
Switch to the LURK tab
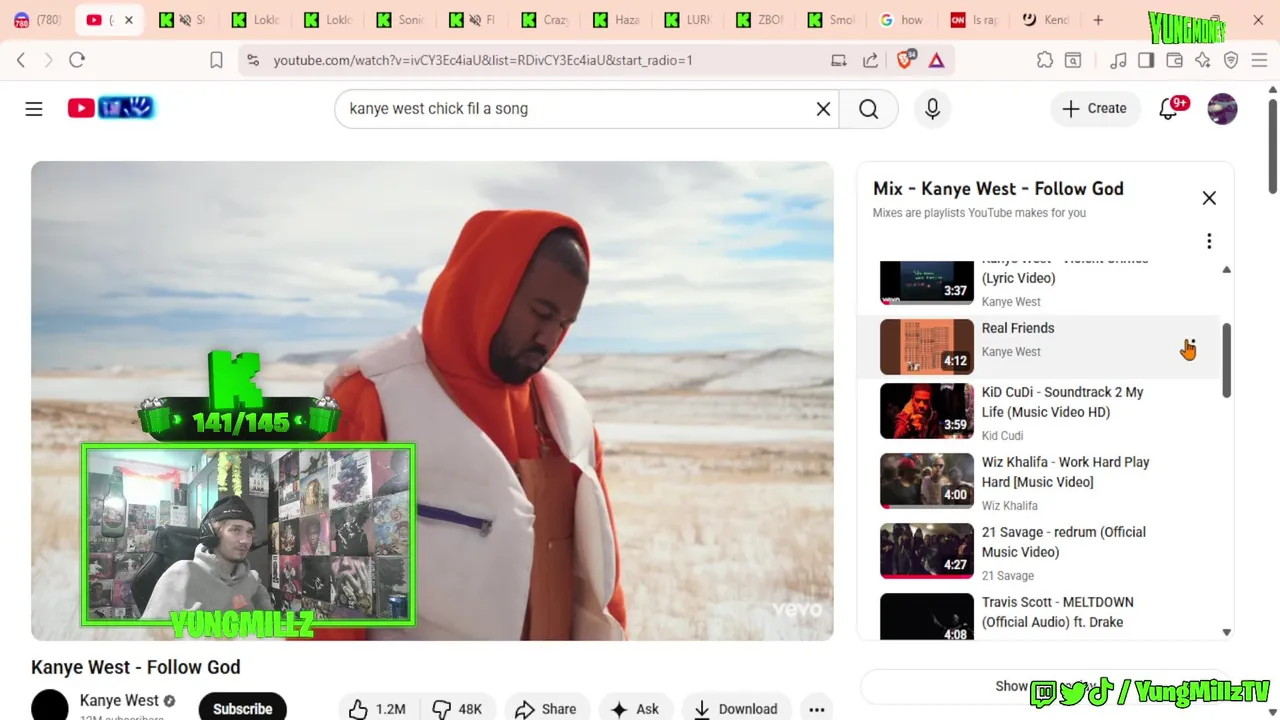[688, 20]
